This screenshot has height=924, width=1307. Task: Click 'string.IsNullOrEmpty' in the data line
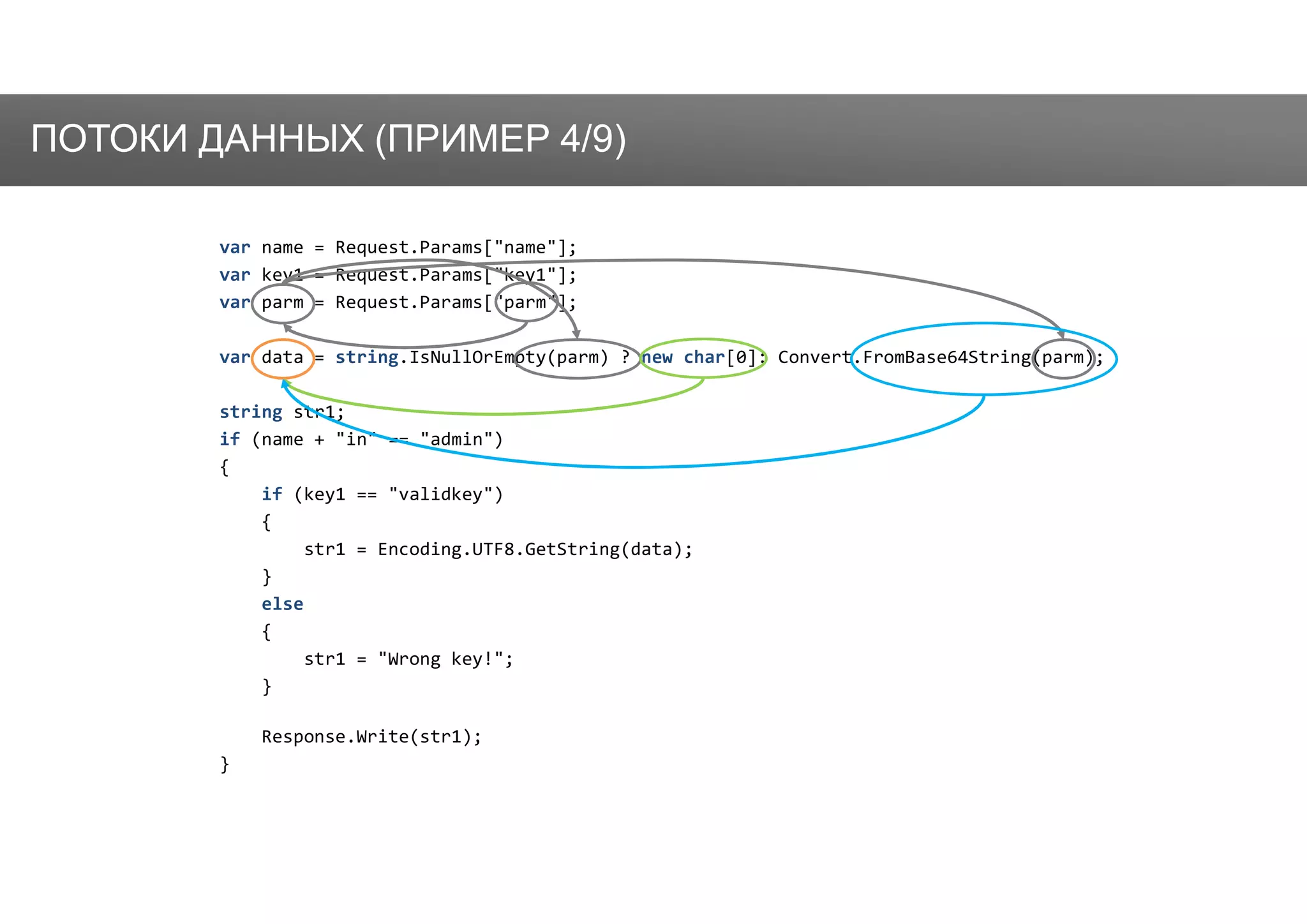point(440,357)
